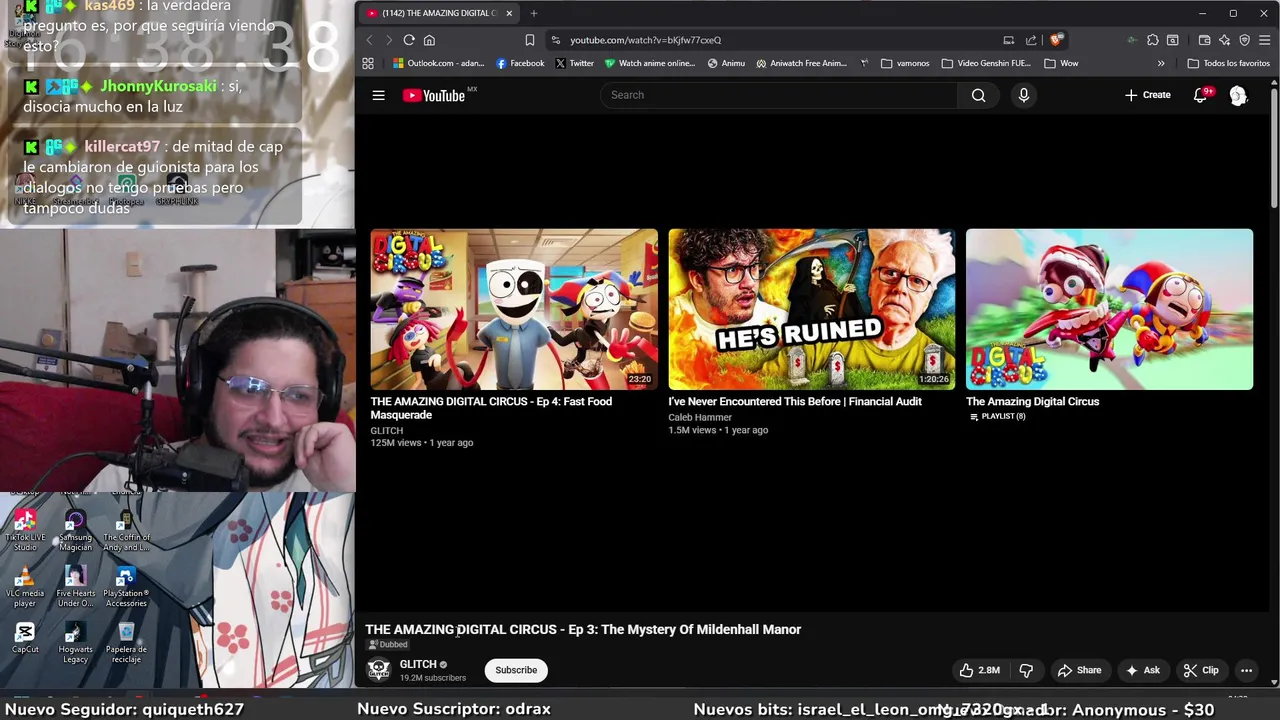The image size is (1280, 720).
Task: Open the Outlook.com bookmark
Action: (x=438, y=63)
